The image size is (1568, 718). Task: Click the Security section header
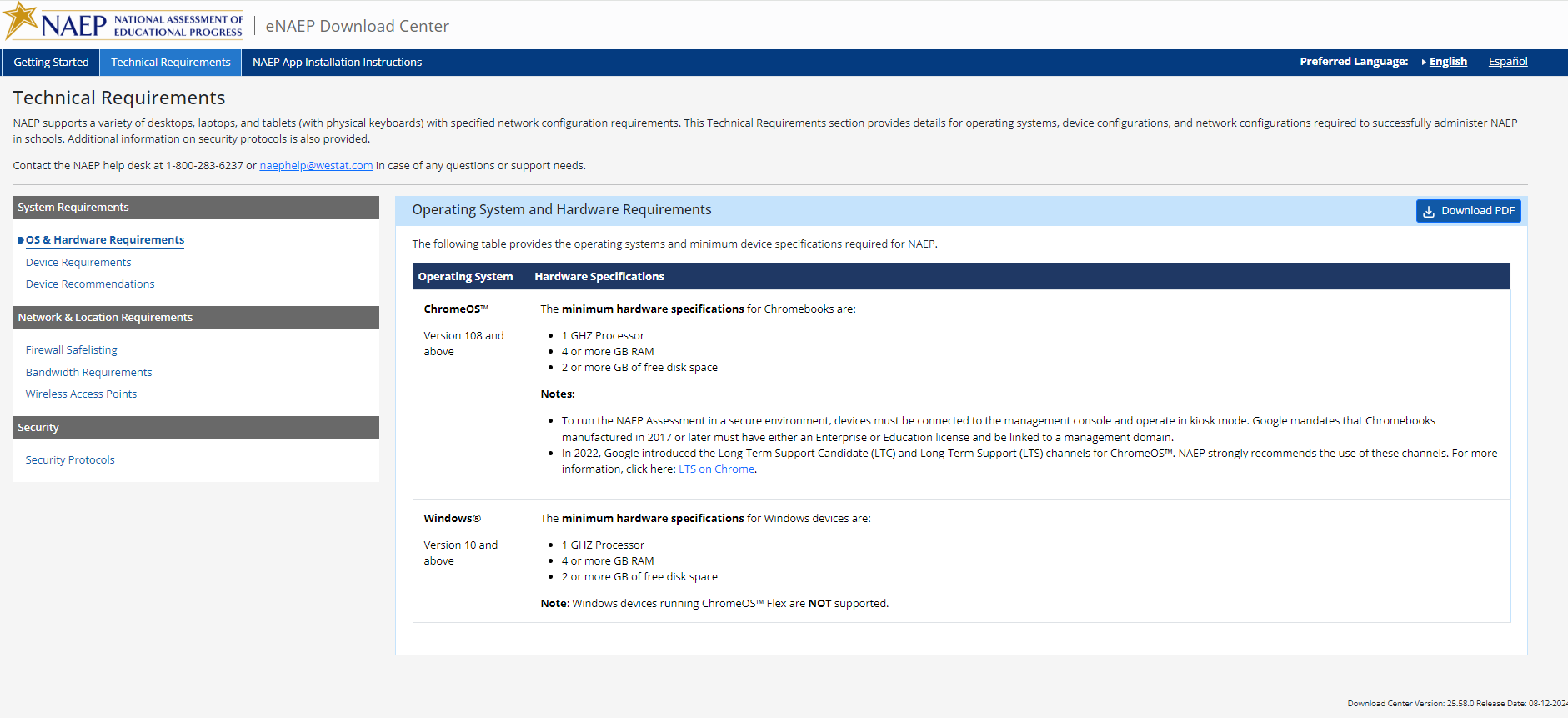pos(196,428)
